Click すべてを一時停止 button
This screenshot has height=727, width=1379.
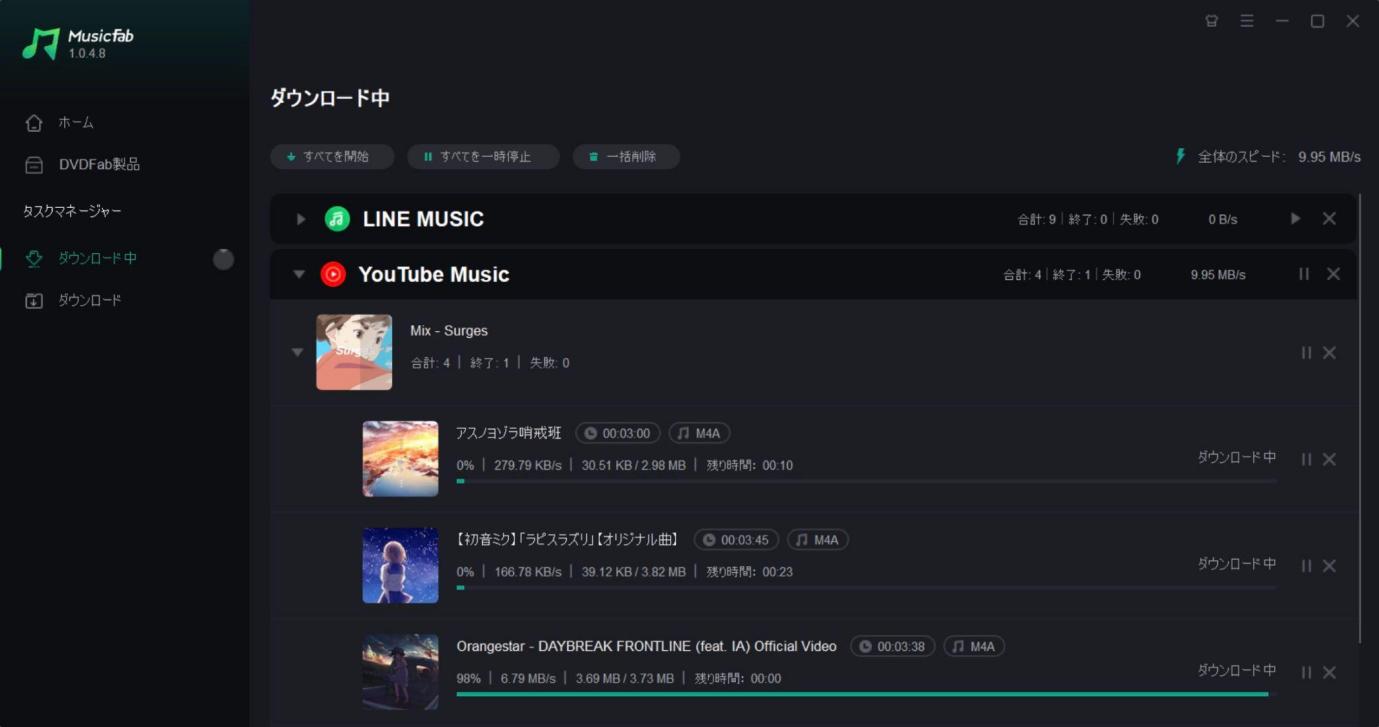click(483, 157)
